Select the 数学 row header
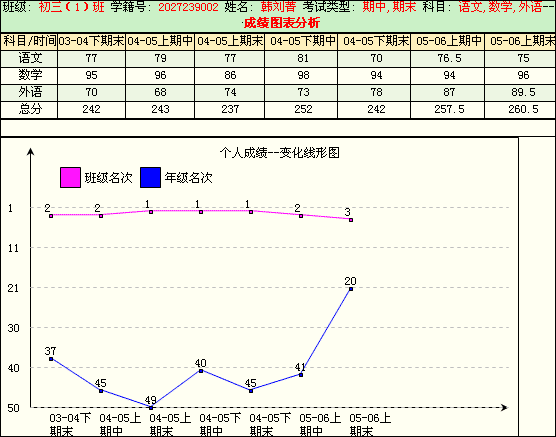Screen dimensions: 556x437 (x=29, y=75)
